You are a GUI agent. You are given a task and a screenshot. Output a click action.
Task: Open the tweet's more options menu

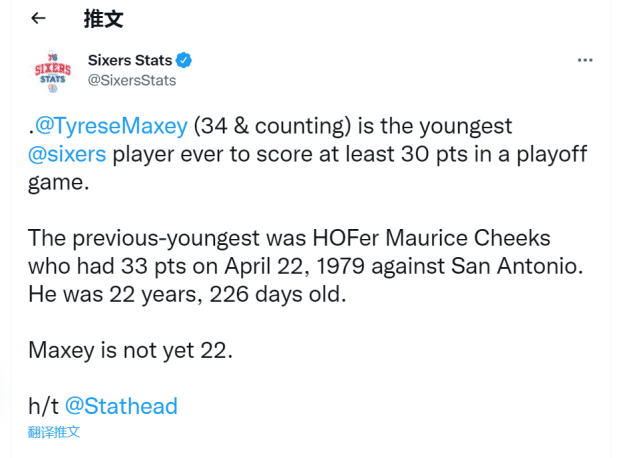click(585, 60)
